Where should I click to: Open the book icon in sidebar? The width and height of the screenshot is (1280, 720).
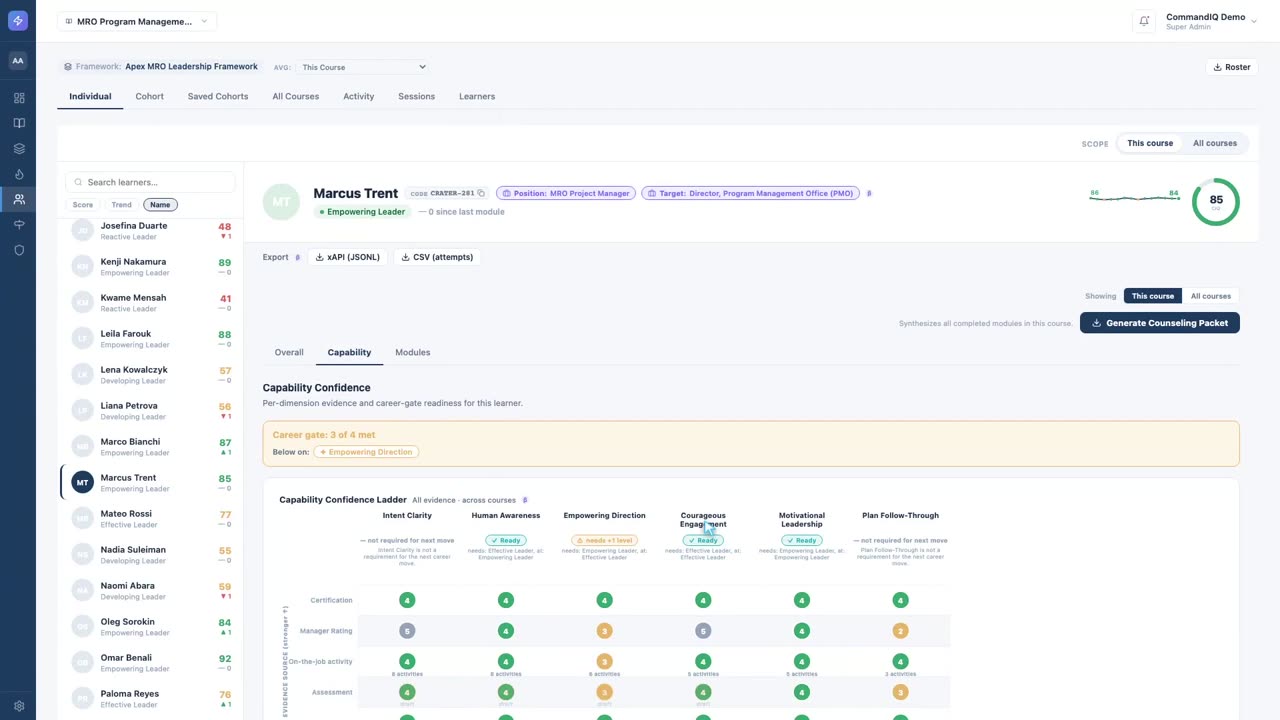[18, 124]
